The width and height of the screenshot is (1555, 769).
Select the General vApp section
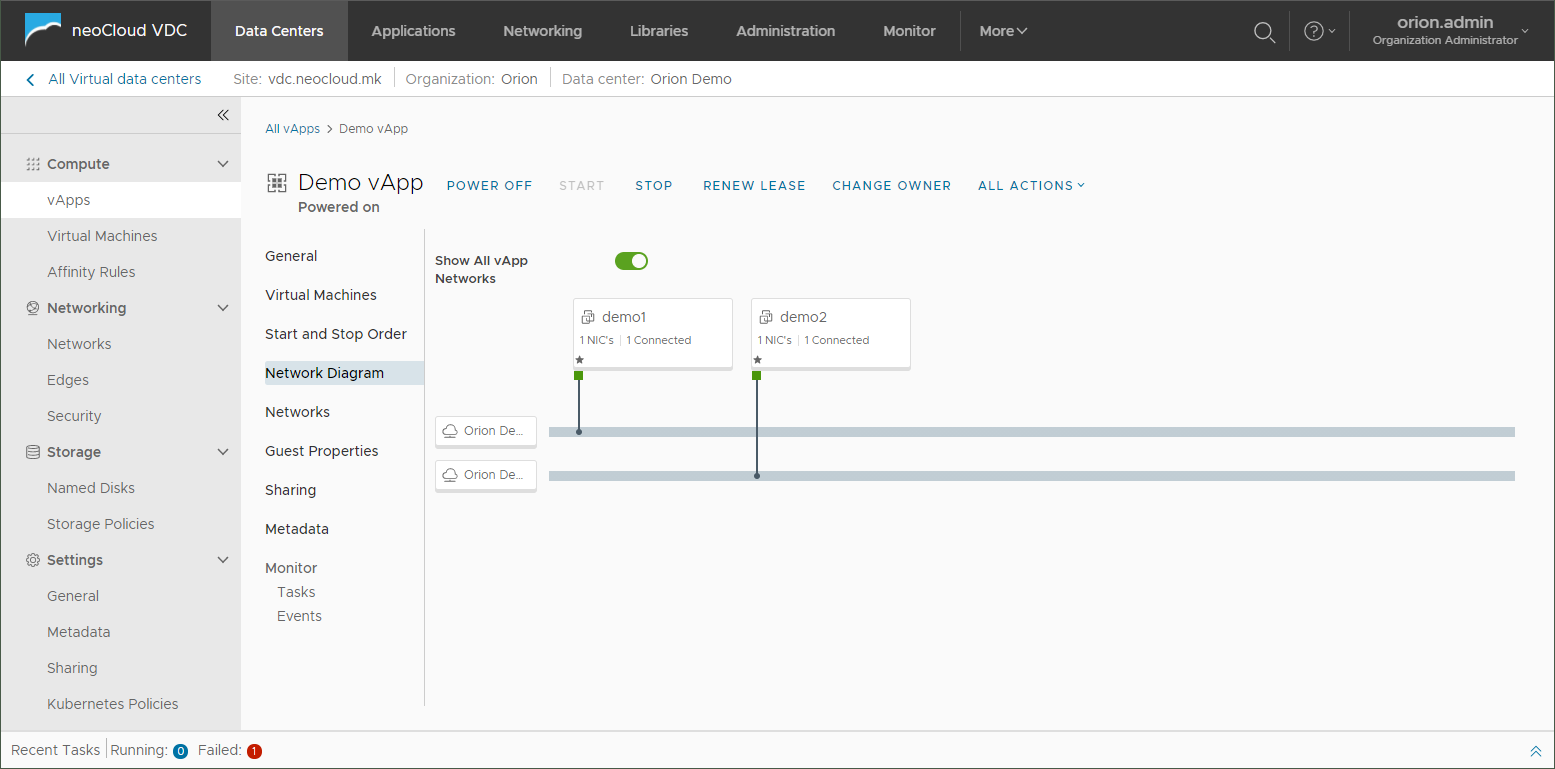(291, 256)
